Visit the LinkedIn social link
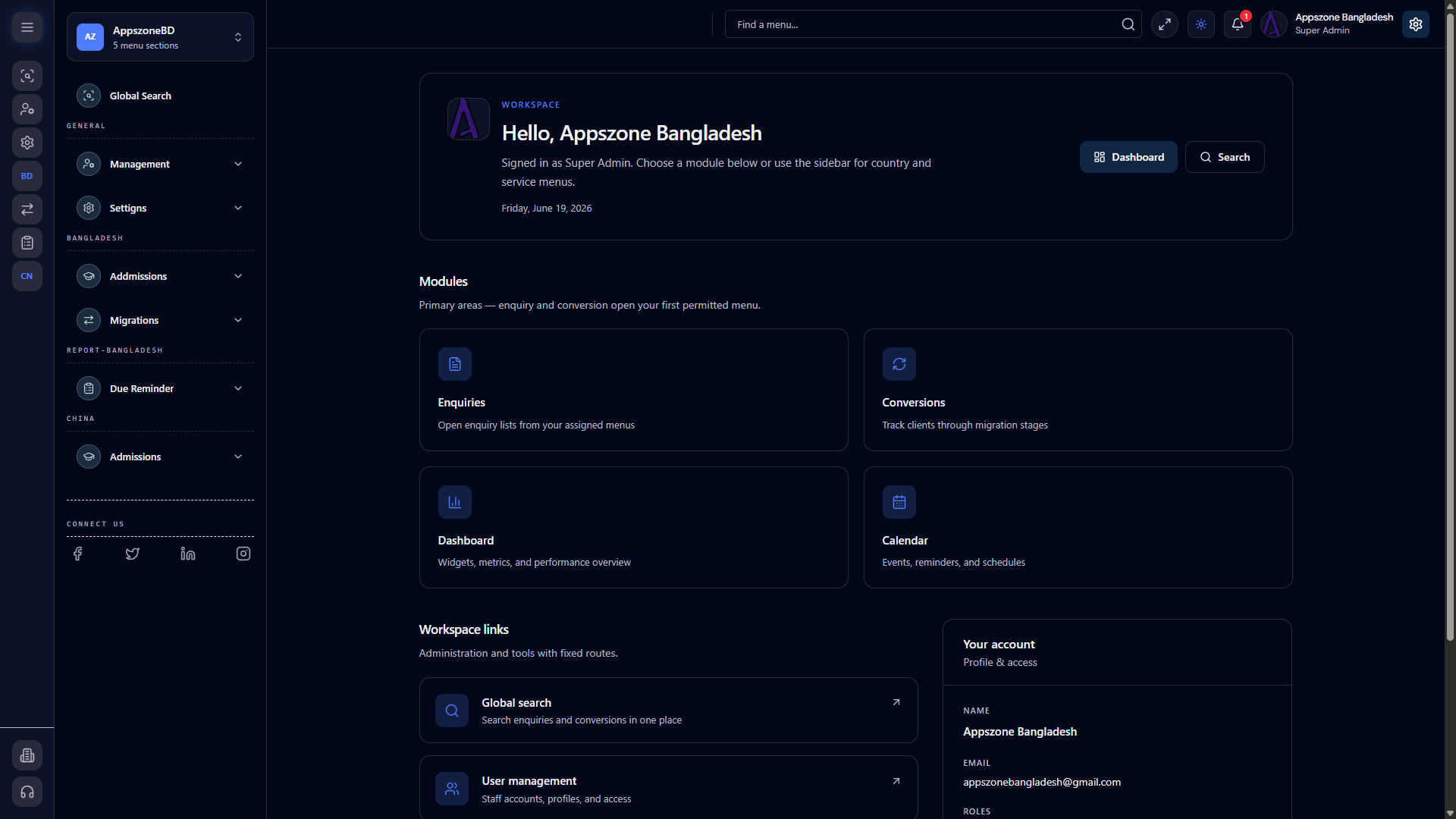1456x819 pixels. click(188, 554)
